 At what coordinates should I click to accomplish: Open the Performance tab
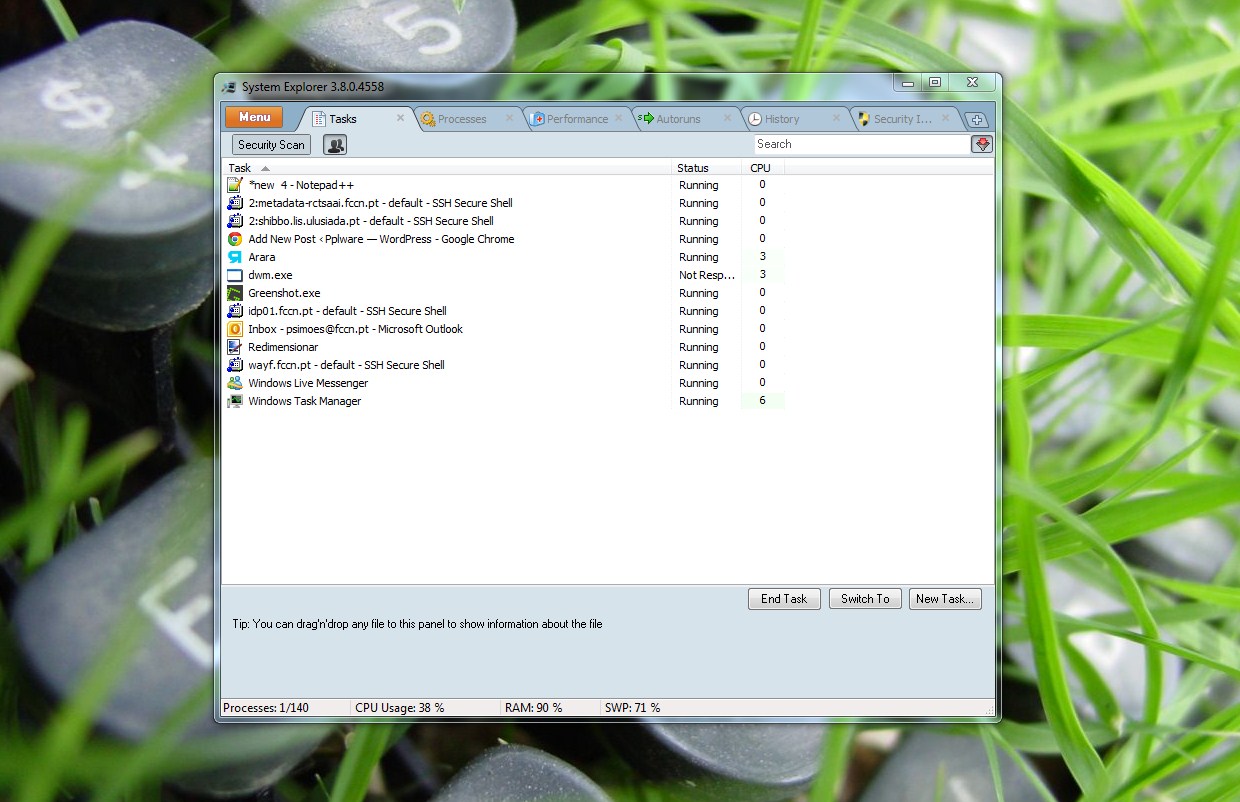576,119
